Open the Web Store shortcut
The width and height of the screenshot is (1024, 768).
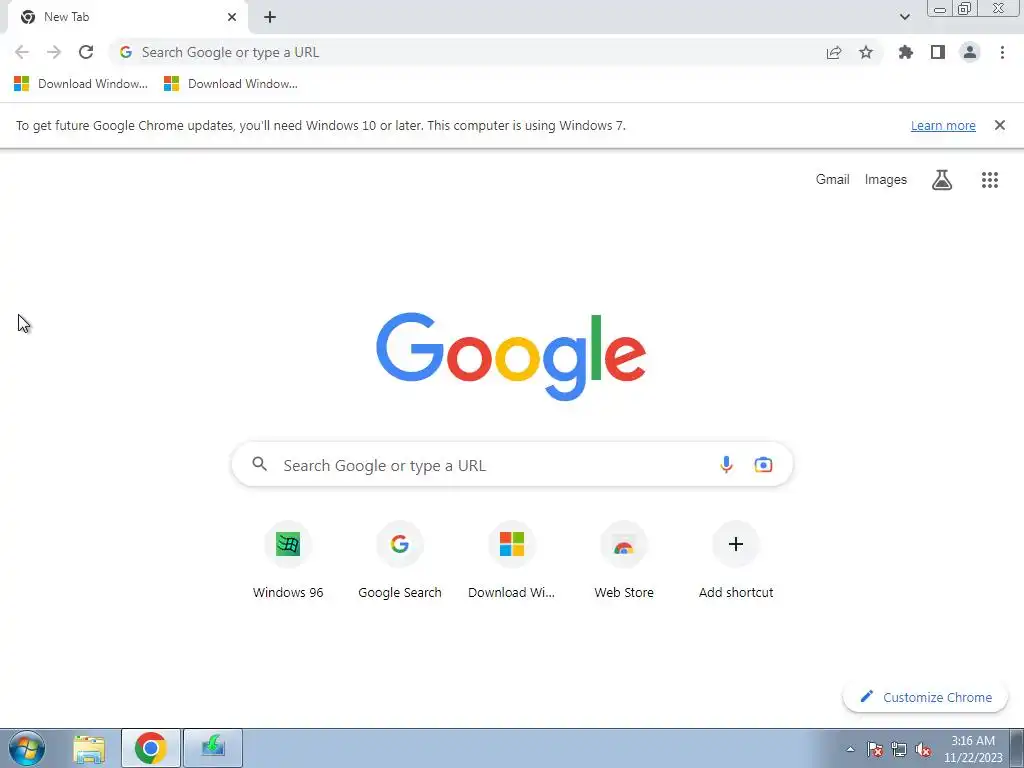(x=624, y=560)
